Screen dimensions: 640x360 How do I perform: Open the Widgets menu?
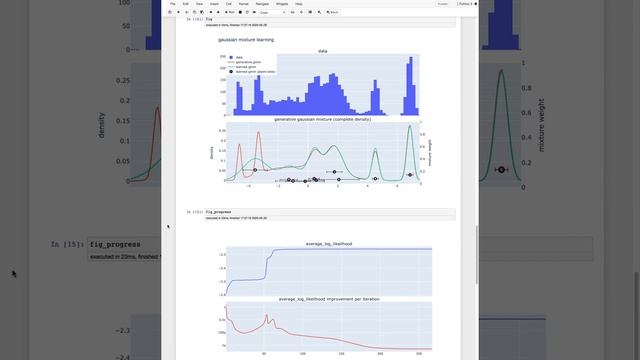(282, 4)
